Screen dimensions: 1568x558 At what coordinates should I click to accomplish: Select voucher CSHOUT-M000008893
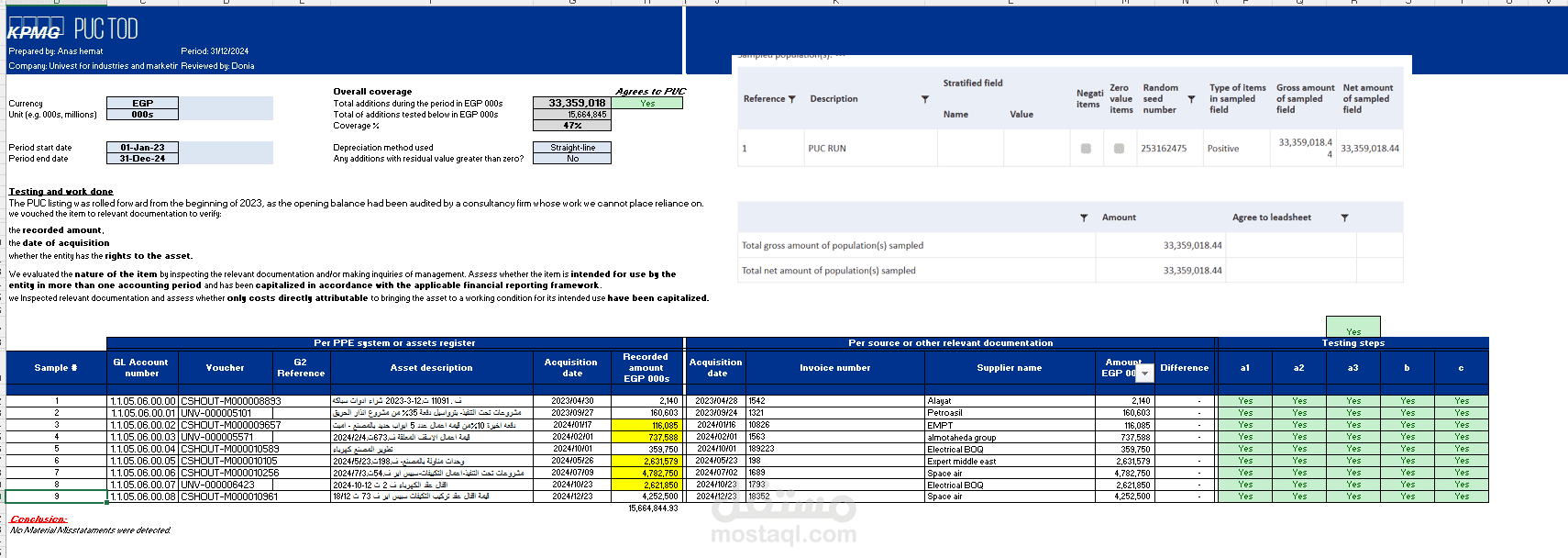pyautogui.click(x=231, y=401)
